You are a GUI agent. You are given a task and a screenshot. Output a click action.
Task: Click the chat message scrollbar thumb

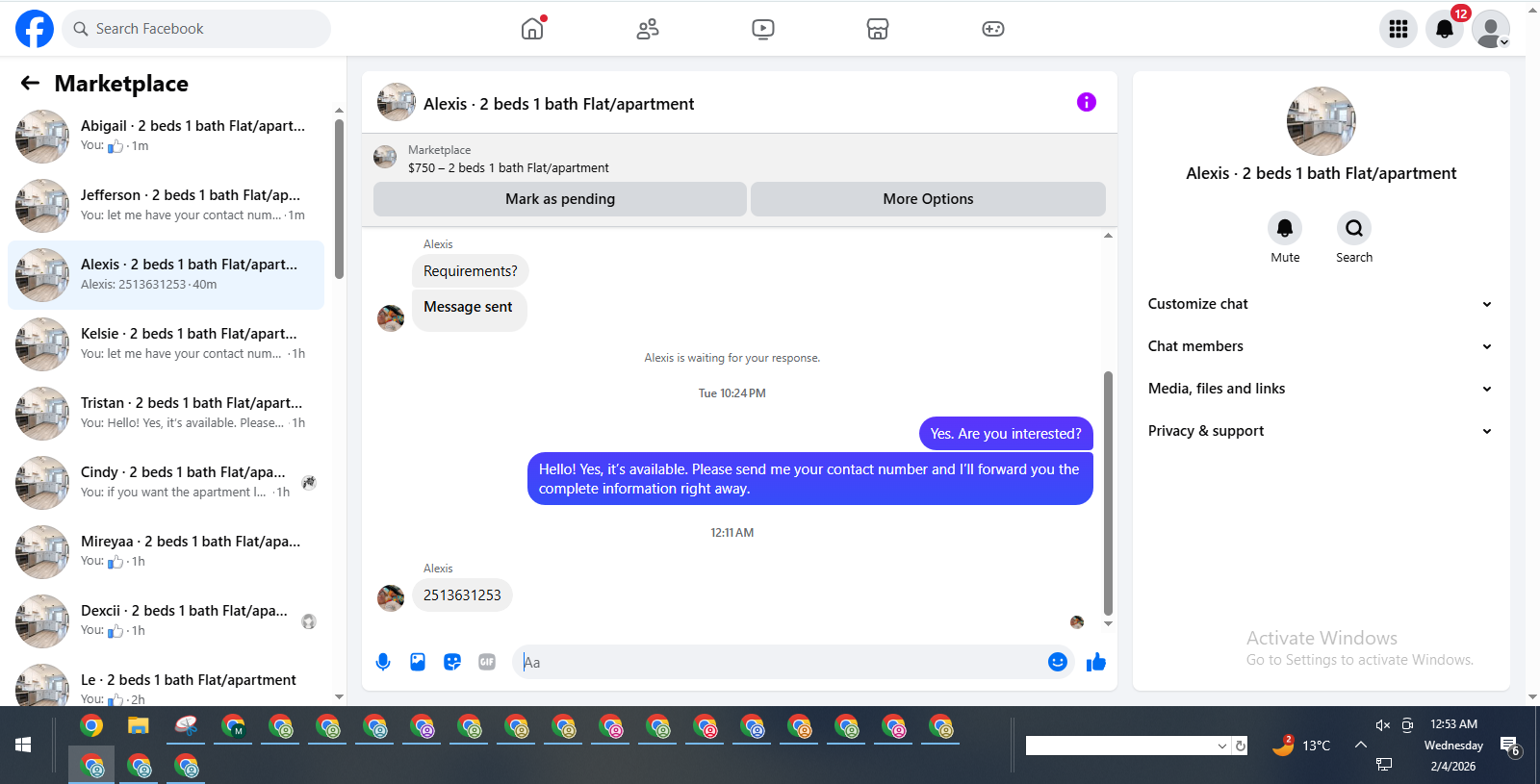pyautogui.click(x=1108, y=493)
